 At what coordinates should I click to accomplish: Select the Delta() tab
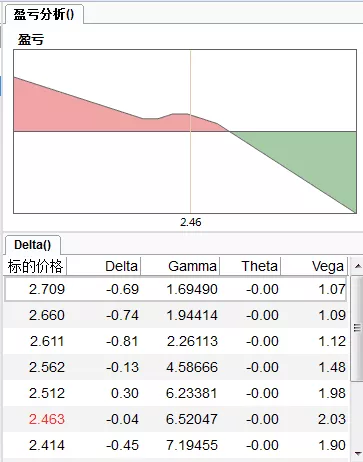33,245
